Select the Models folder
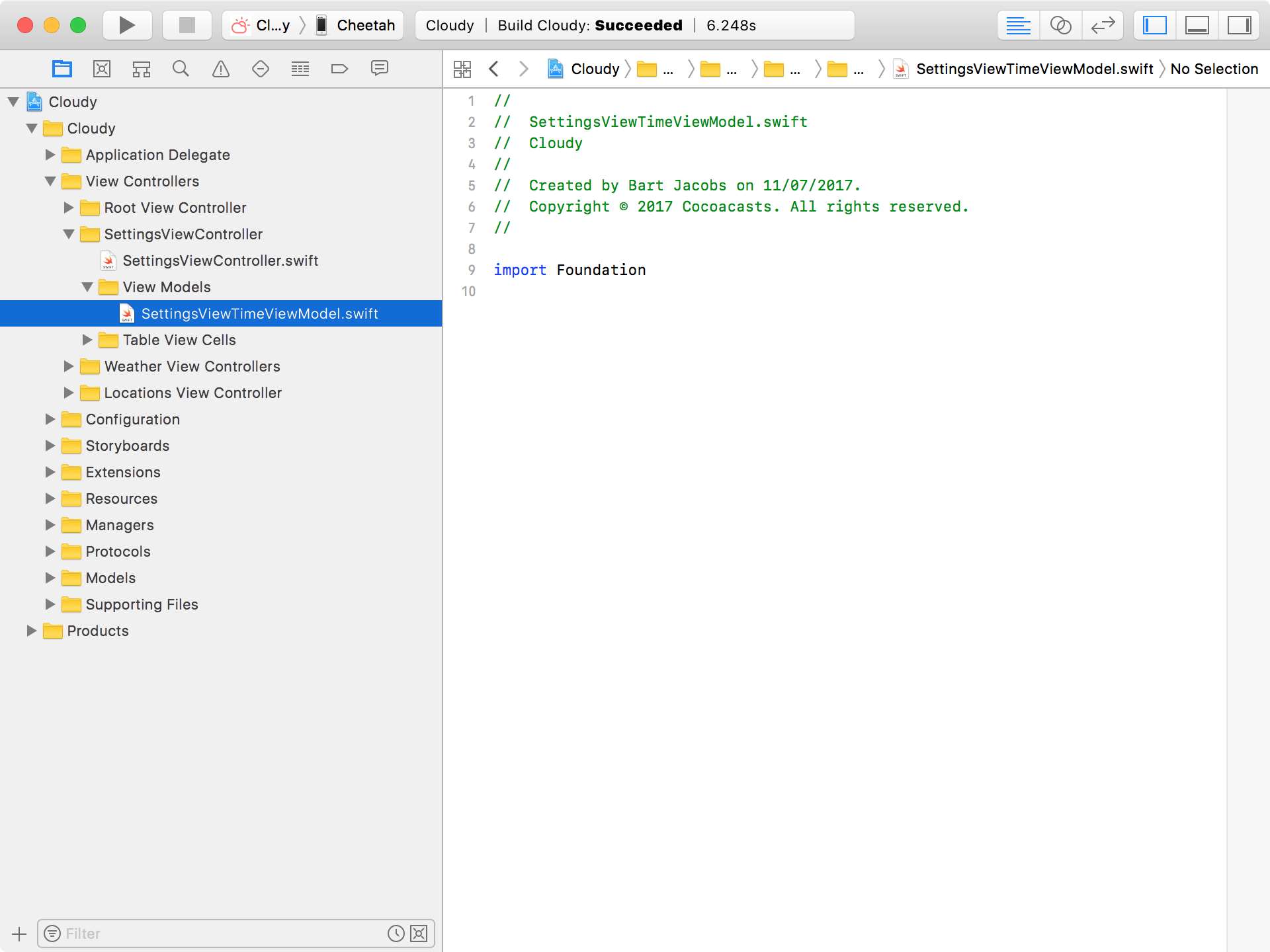The width and height of the screenshot is (1270, 952). 221,578
